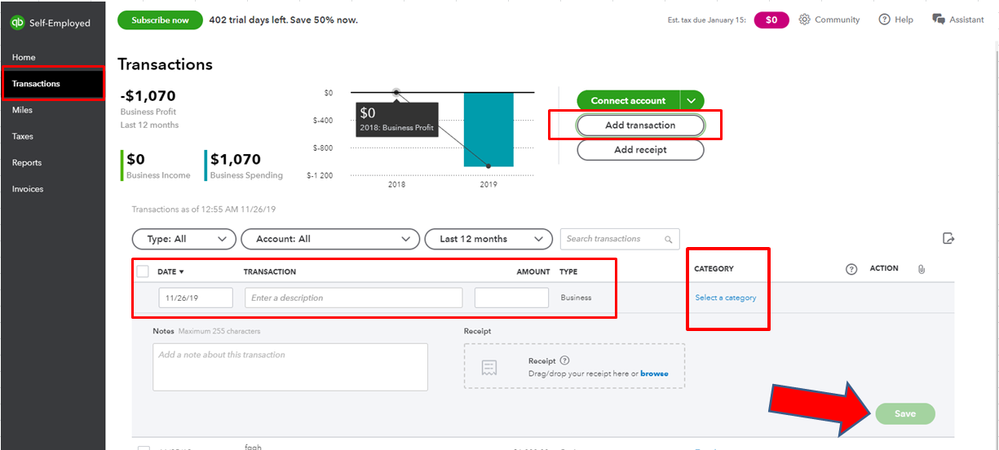999x450 pixels.
Task: Open the Community gear icon
Action: click(805, 20)
